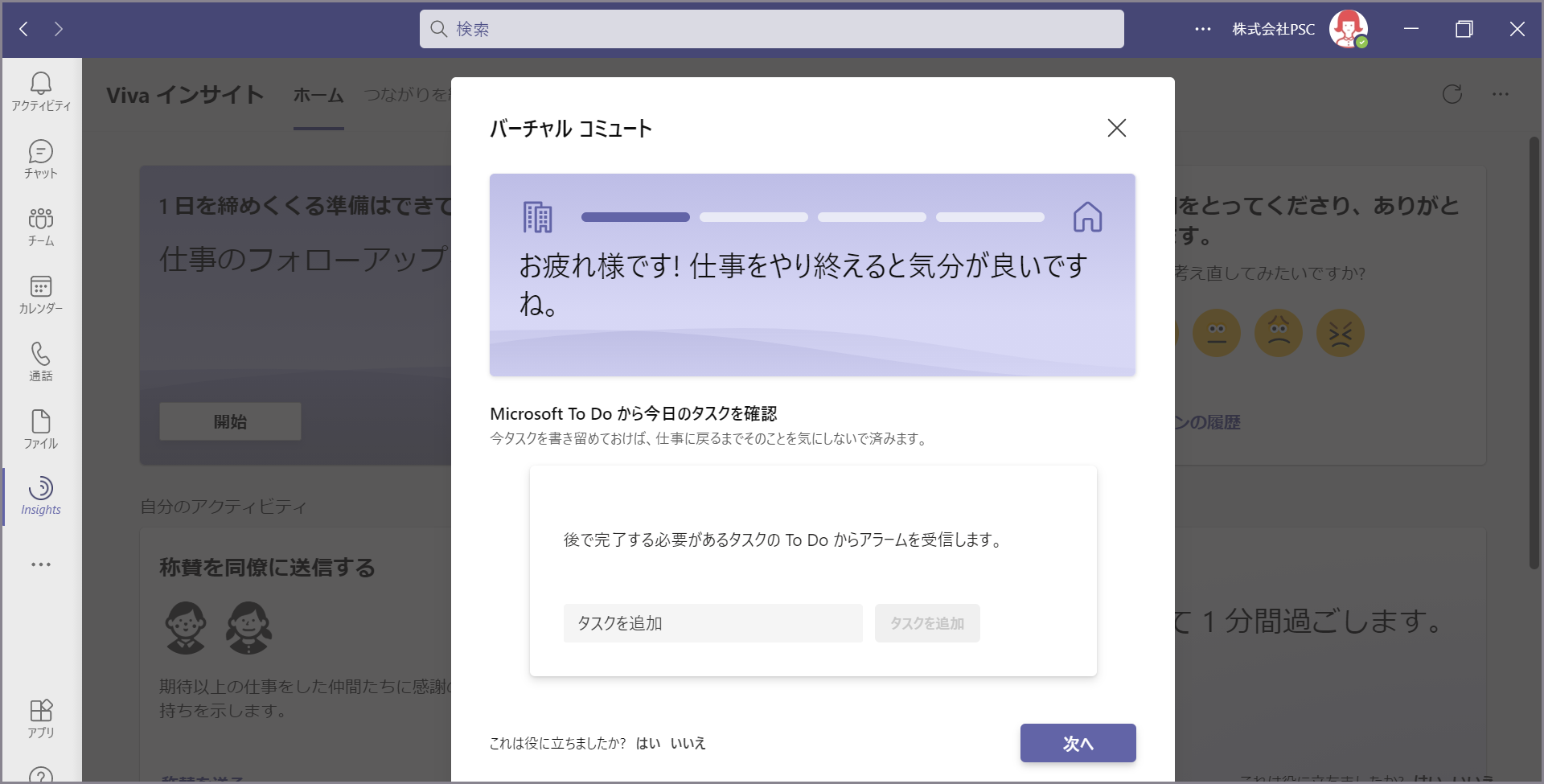This screenshot has width=1544, height=784.
Task: Switch to the ホーム tab
Action: click(x=318, y=95)
